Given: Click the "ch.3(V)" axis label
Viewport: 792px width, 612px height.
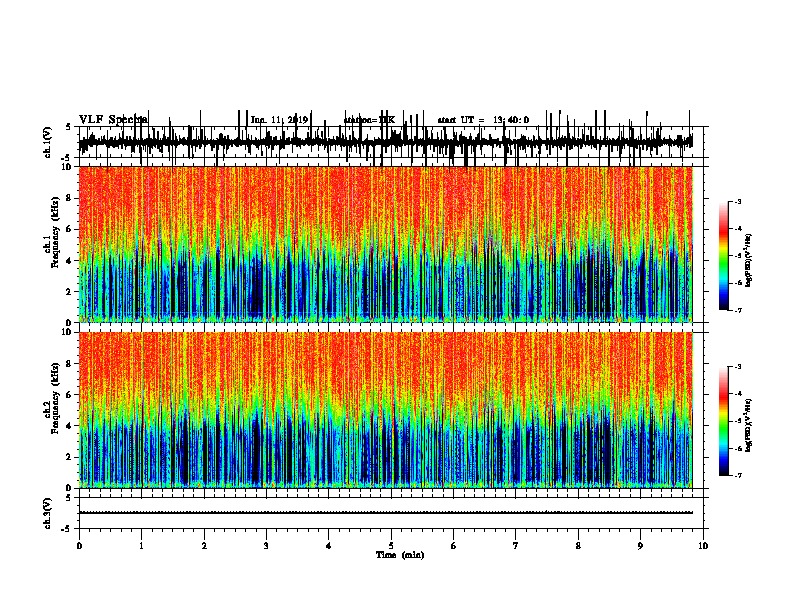Looking at the screenshot, I should tap(47, 513).
